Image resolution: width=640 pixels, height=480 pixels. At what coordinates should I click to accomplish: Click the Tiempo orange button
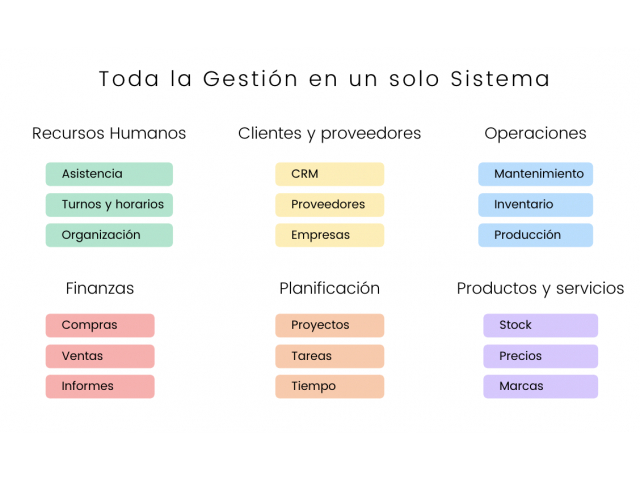[x=329, y=386]
